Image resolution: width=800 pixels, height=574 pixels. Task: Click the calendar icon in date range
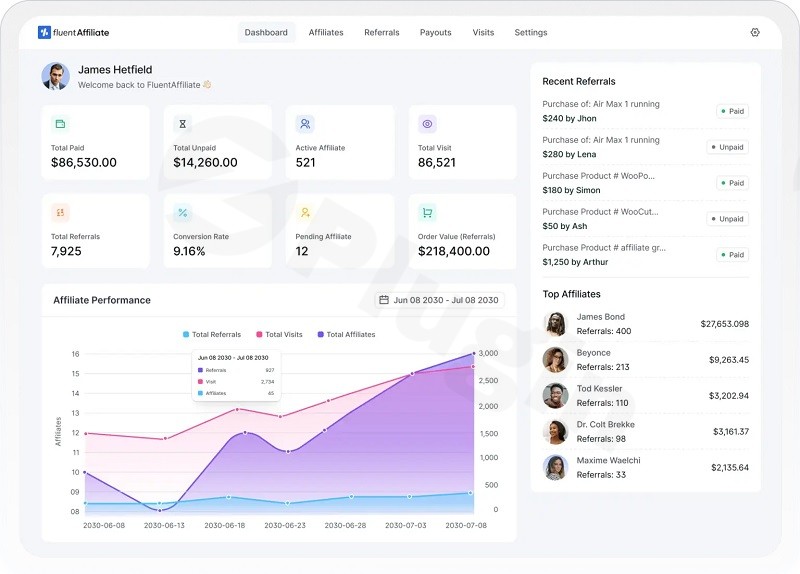click(x=384, y=300)
